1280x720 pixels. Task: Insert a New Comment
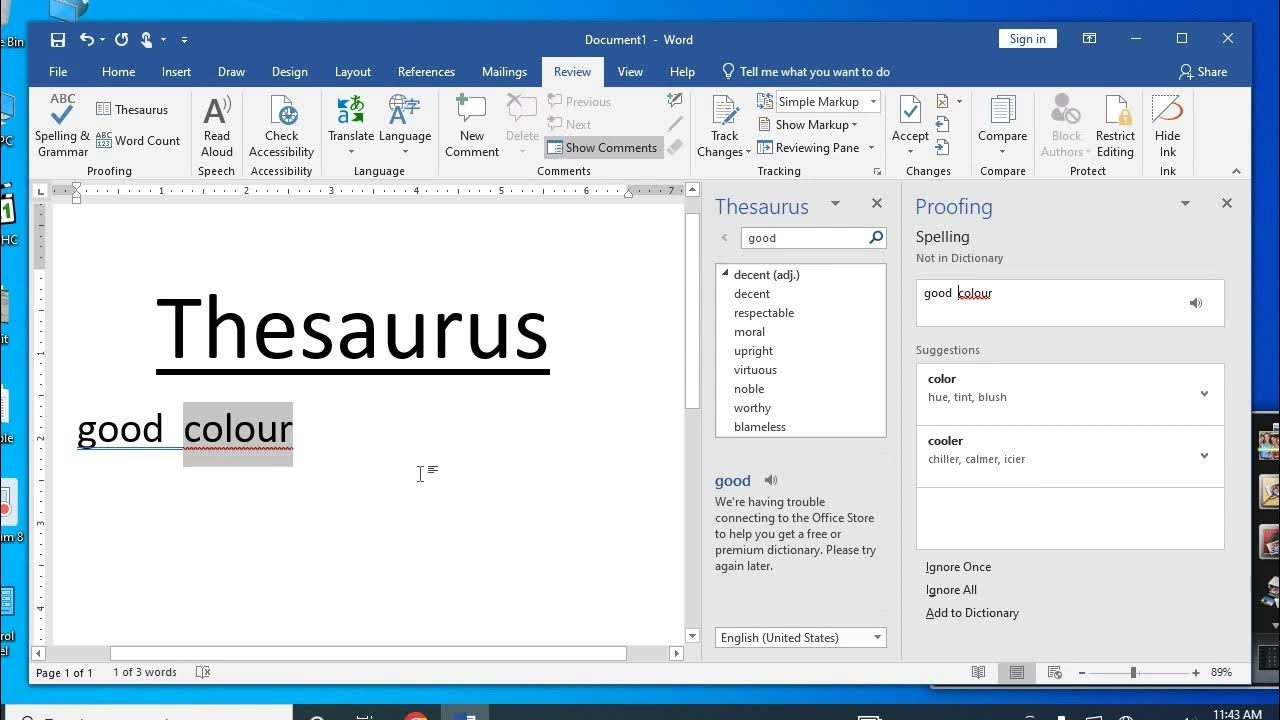tap(472, 126)
